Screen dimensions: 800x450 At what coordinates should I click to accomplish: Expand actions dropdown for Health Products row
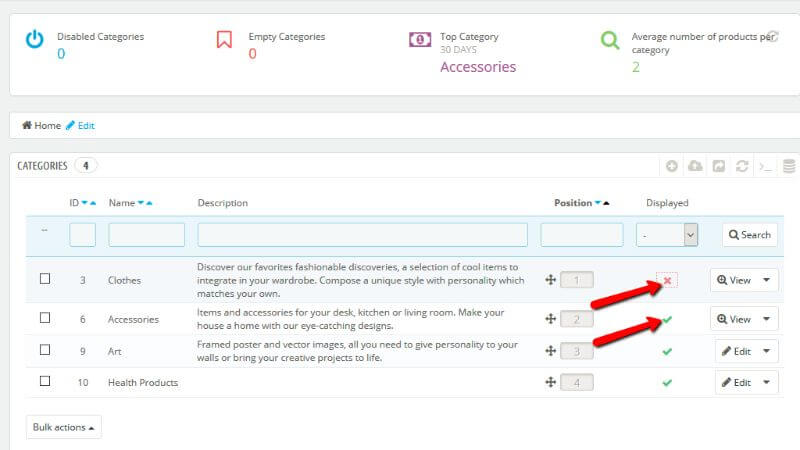[766, 382]
